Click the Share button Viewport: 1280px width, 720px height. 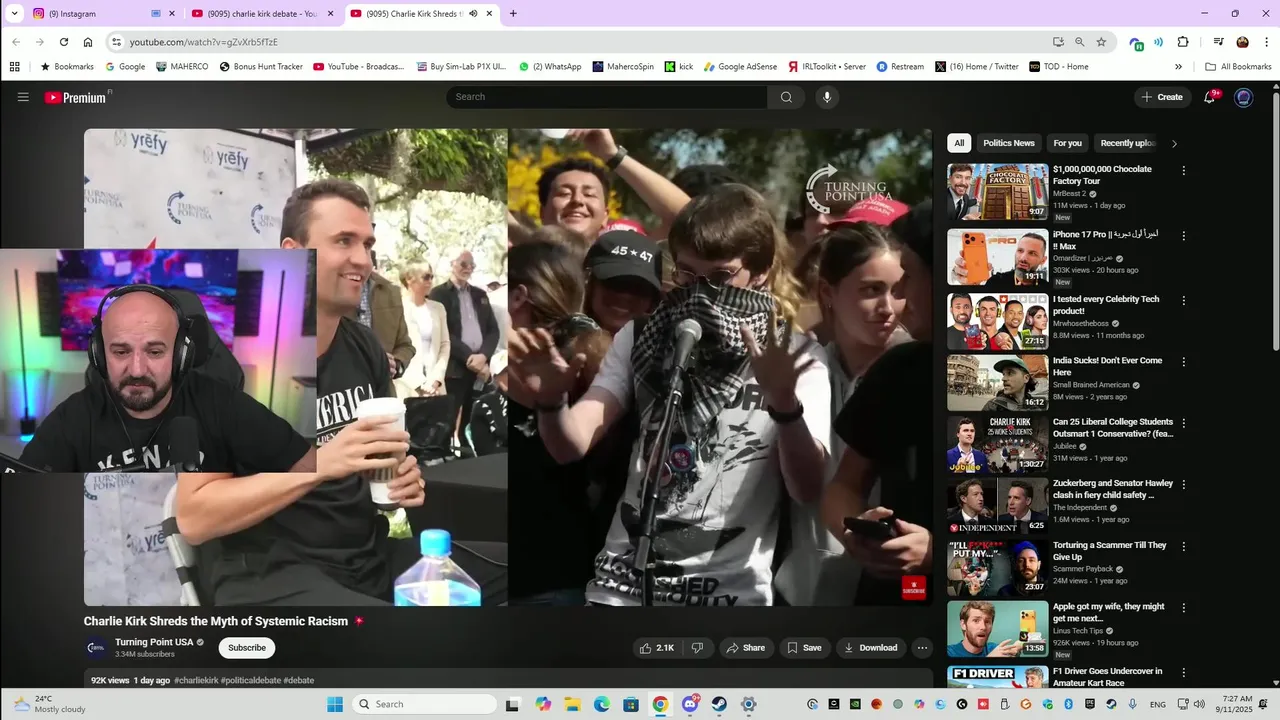745,648
